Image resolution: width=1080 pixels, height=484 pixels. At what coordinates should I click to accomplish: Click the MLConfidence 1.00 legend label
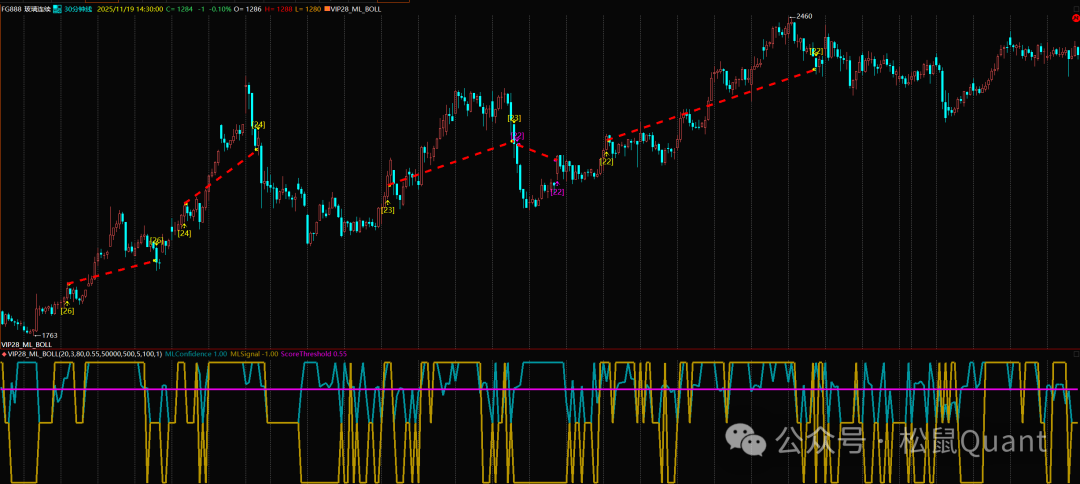(196, 354)
